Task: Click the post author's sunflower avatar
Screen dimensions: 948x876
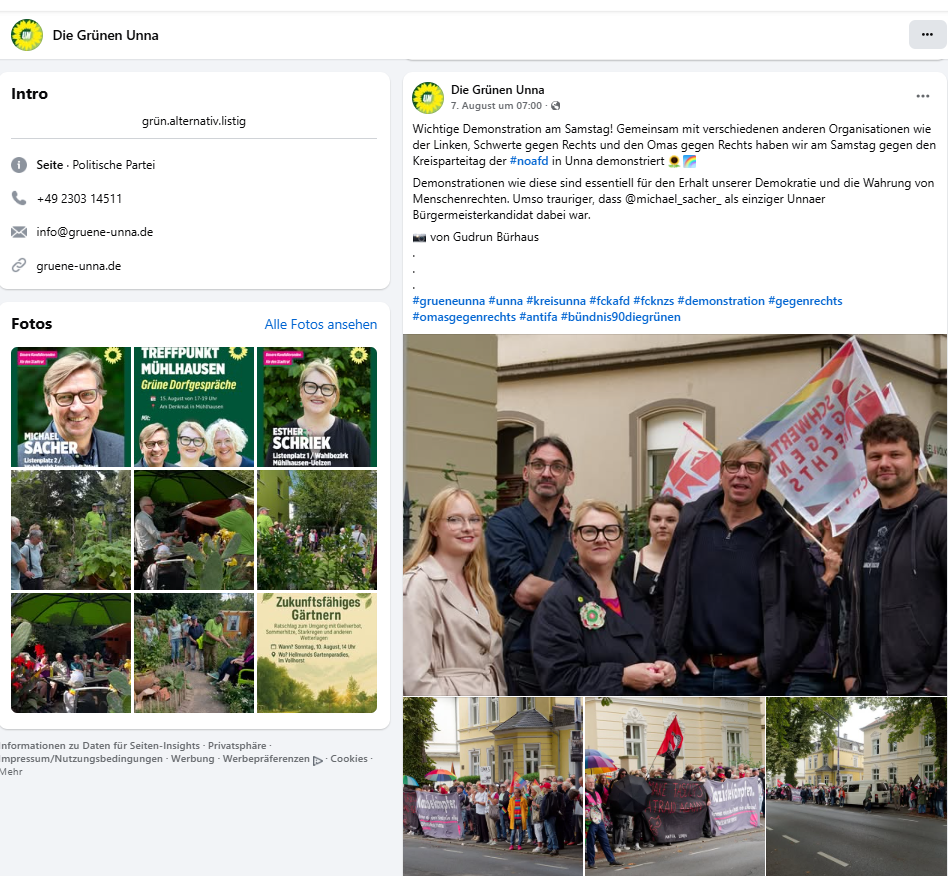Action: (428, 98)
